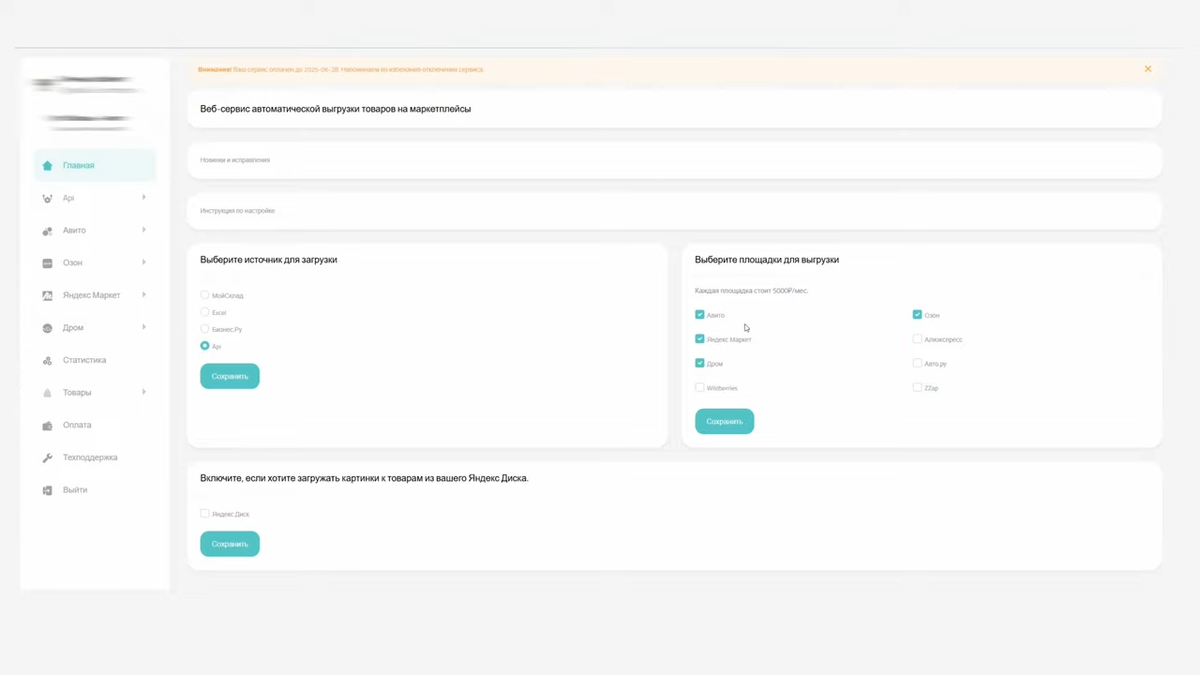Image resolution: width=1200 pixels, height=675 pixels.
Task: Enable the Авто.ру checkbox
Action: 917,363
